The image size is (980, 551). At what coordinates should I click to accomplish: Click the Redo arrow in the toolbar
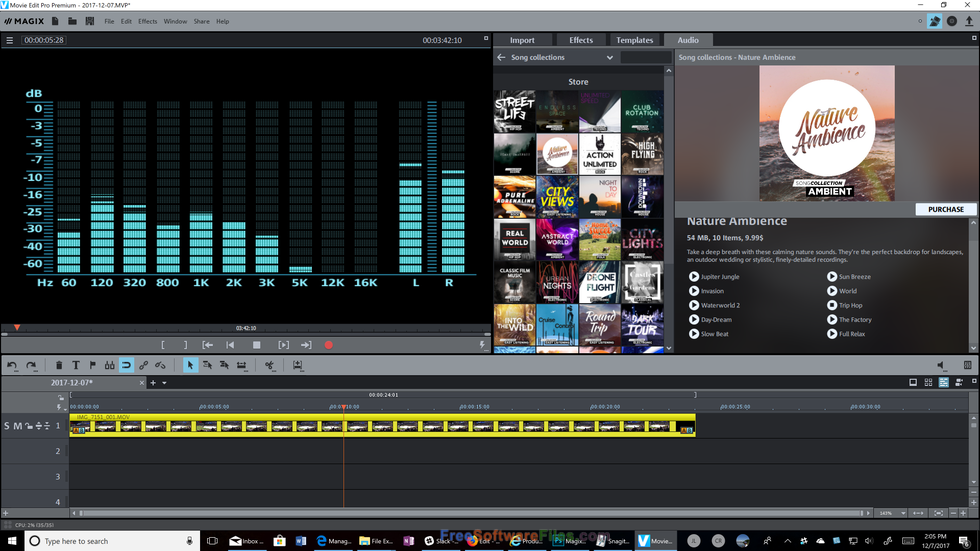(31, 365)
